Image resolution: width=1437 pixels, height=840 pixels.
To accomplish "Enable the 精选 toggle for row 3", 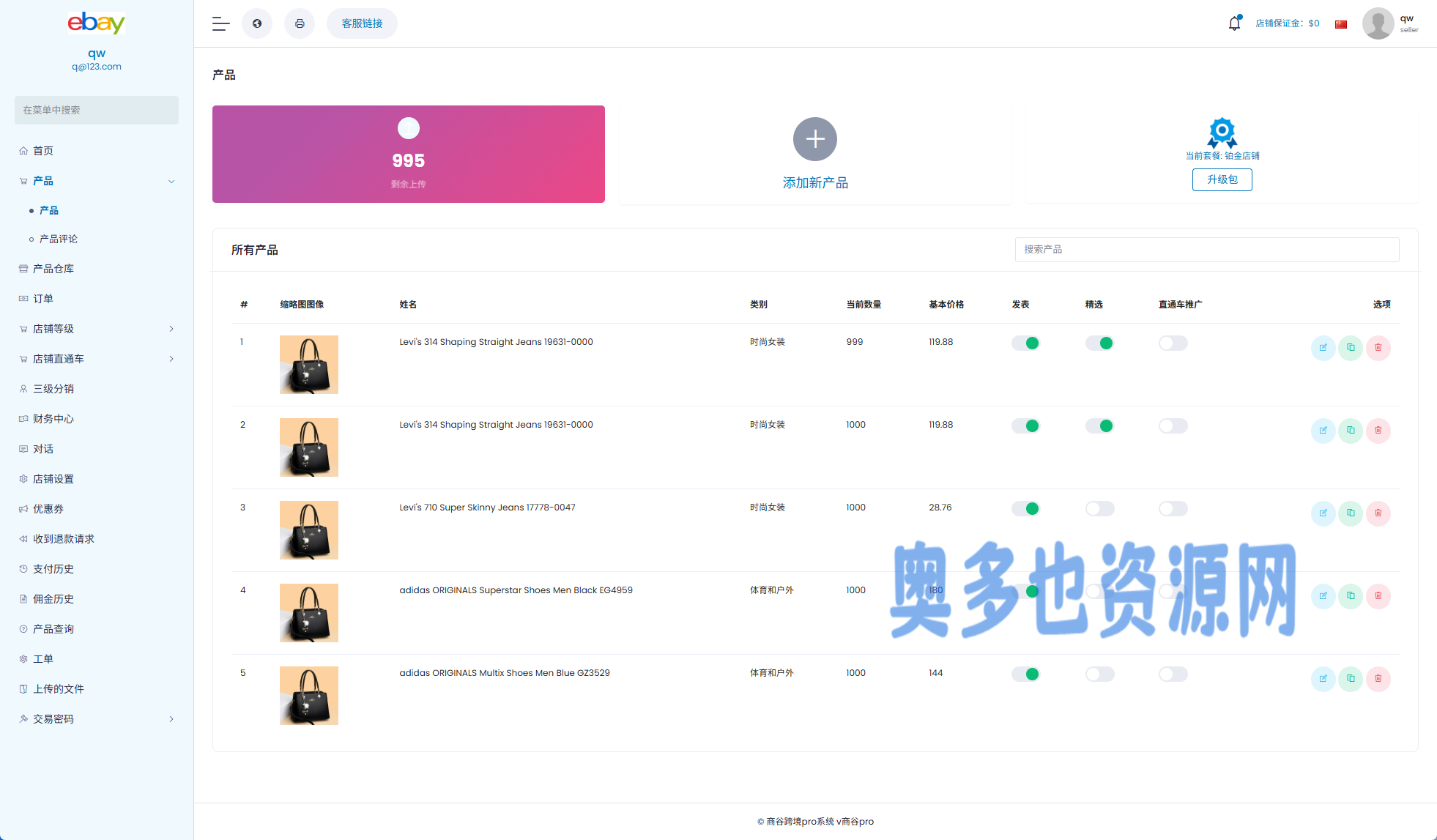I will [x=1099, y=509].
